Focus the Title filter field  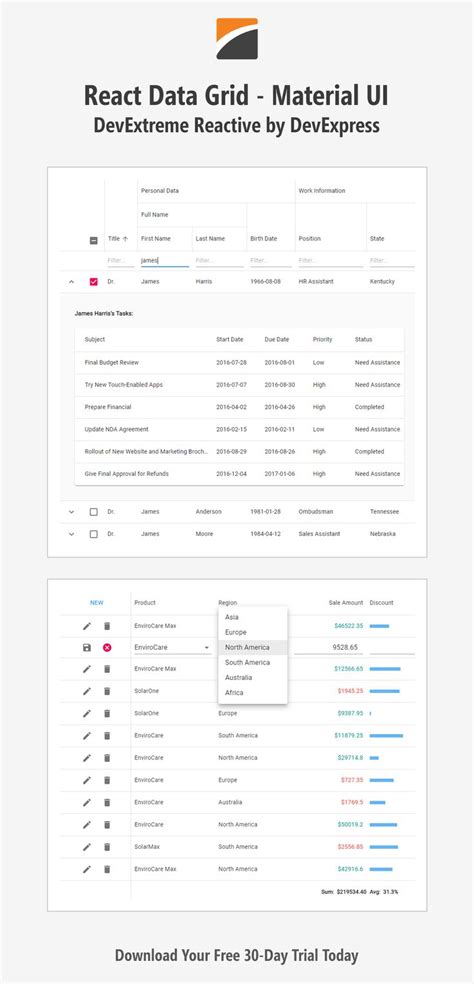point(121,260)
